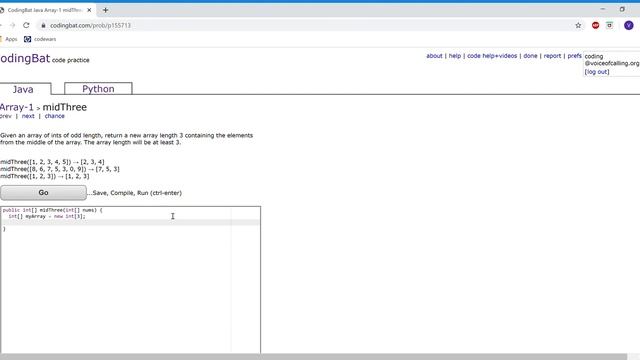Open the green extension icon in the toolbar

[x=609, y=25]
